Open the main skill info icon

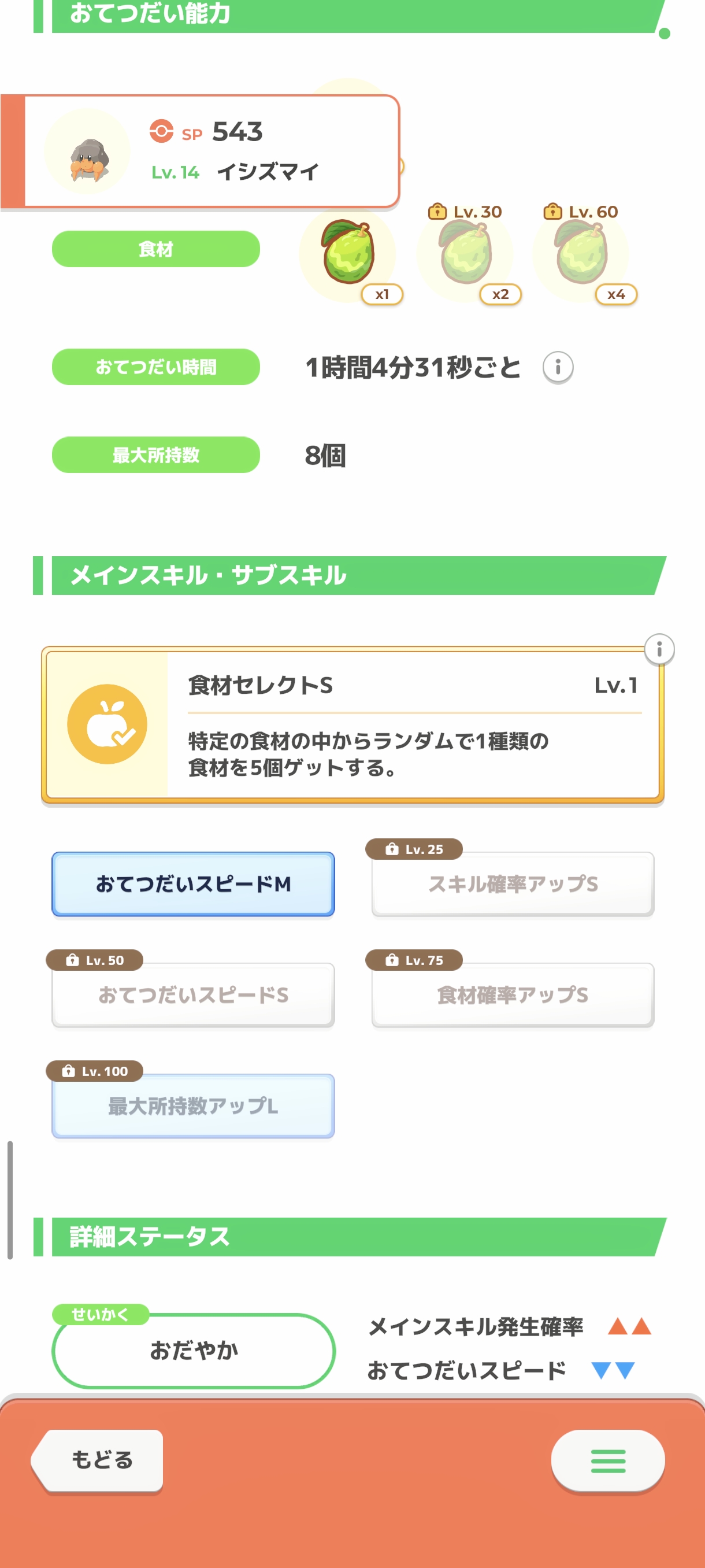pos(659,649)
